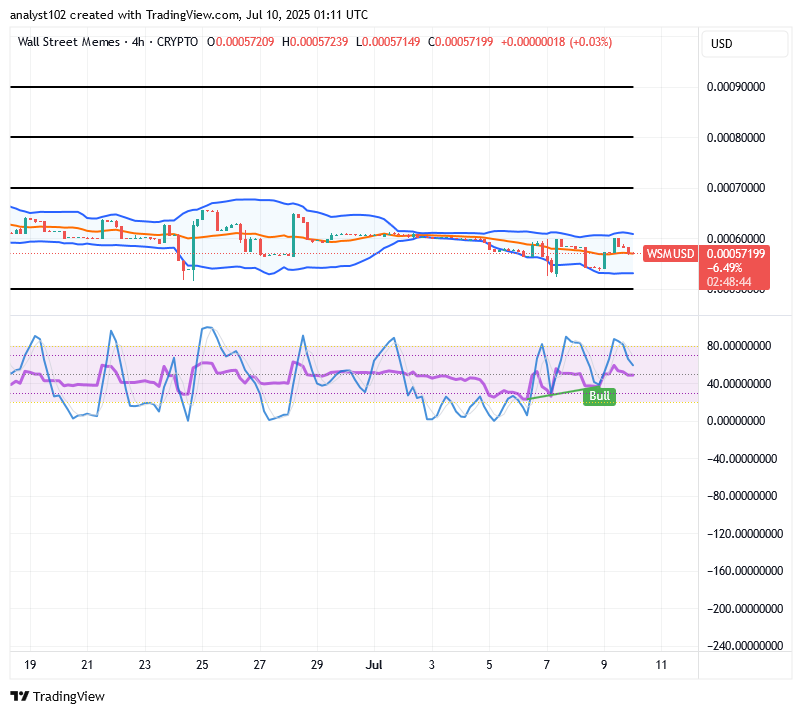This screenshot has height=714, width=802.
Task: Click the horizontal line at 0.00070000
Action: (322, 188)
